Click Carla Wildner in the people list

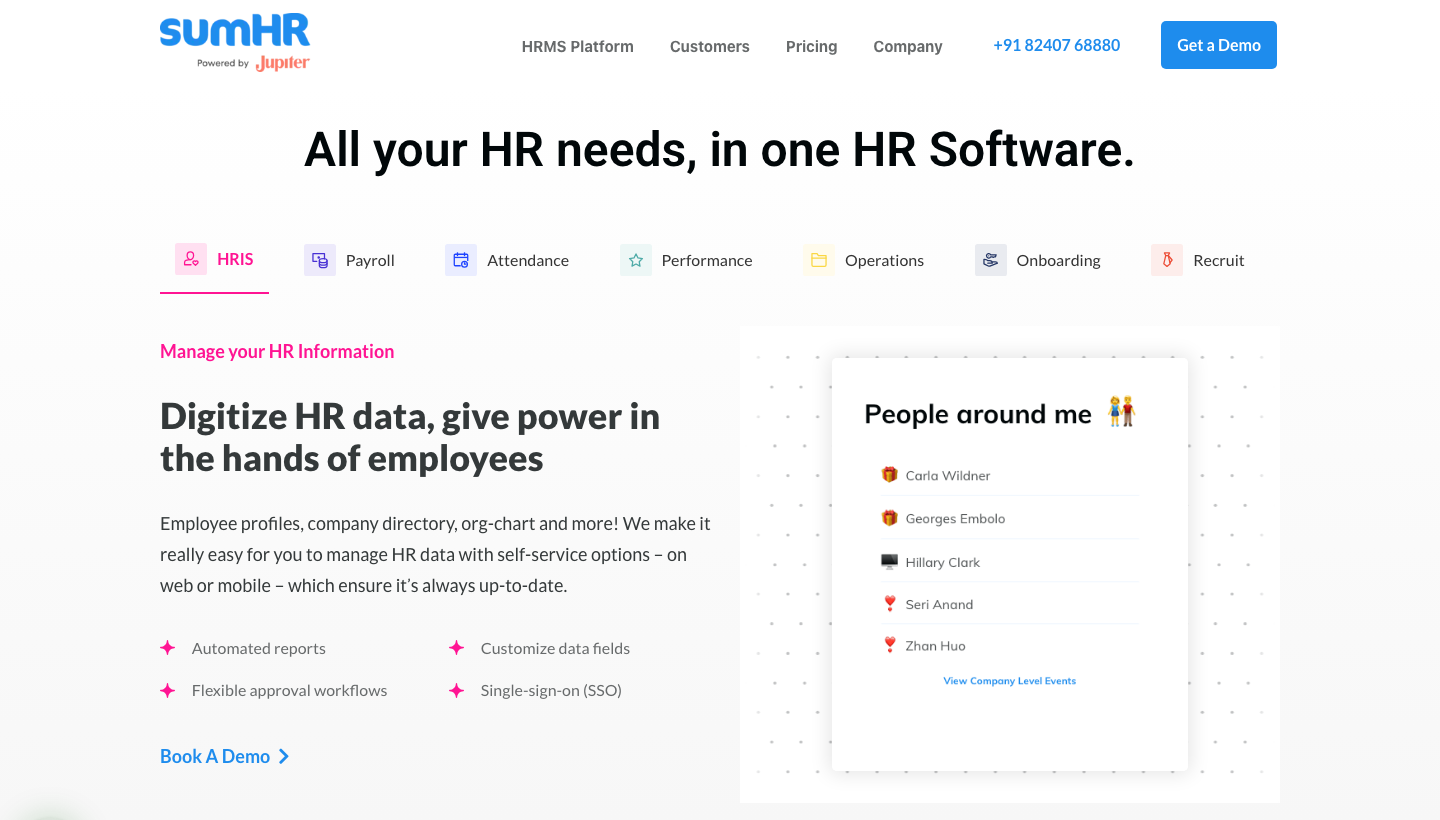(948, 475)
